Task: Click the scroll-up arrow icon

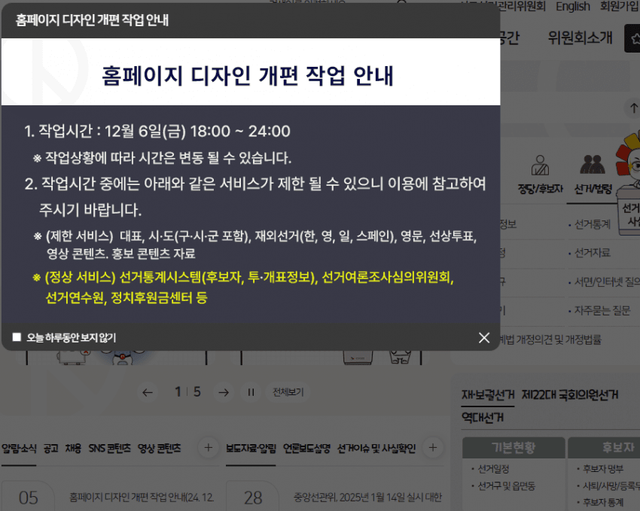Action: click(633, 107)
